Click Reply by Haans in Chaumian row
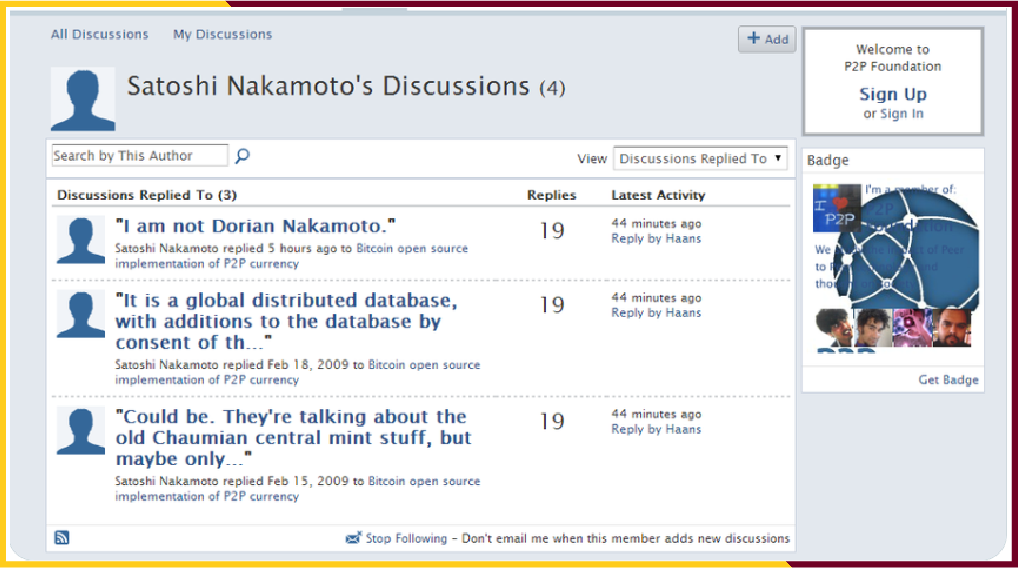 tap(656, 430)
